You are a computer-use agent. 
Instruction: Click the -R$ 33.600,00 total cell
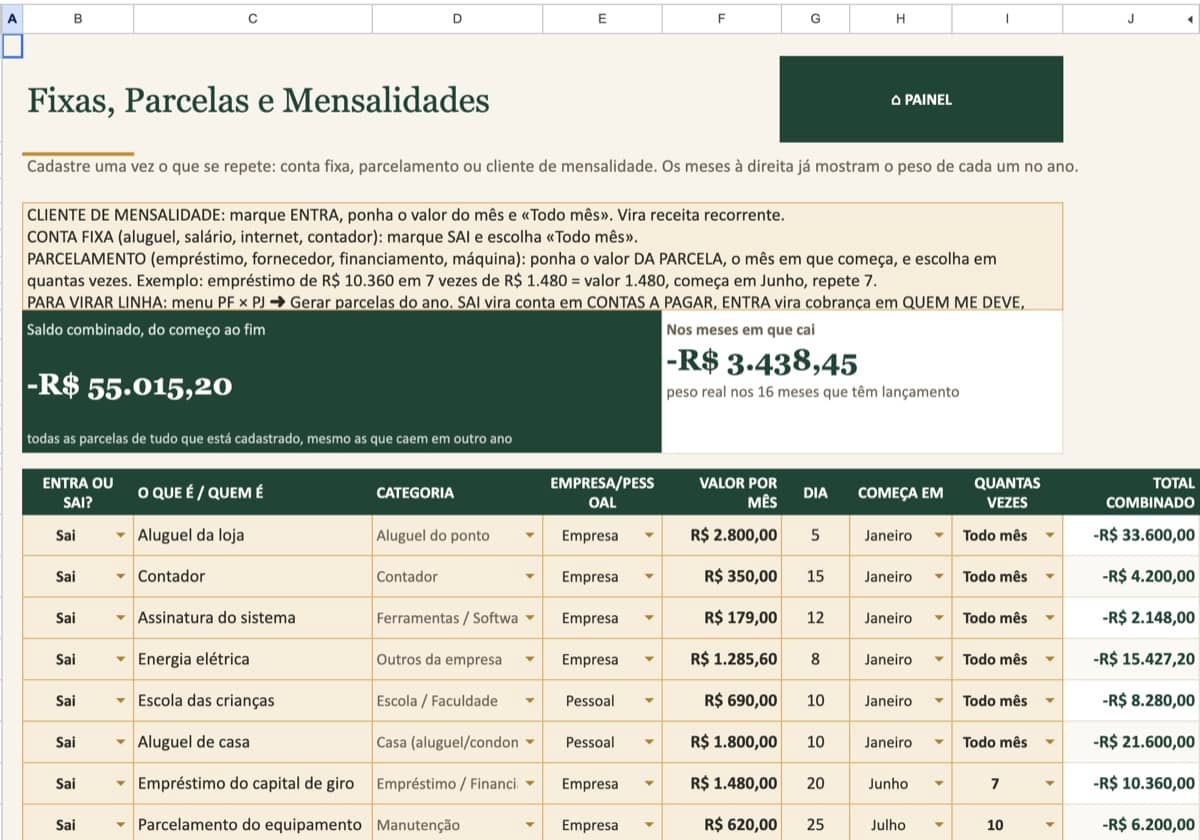point(1131,535)
